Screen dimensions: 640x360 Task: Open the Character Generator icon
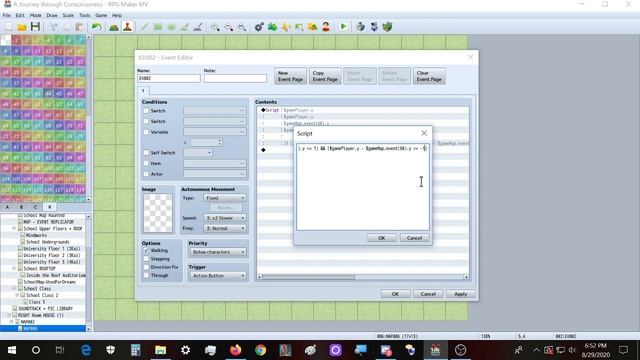tap(326, 27)
